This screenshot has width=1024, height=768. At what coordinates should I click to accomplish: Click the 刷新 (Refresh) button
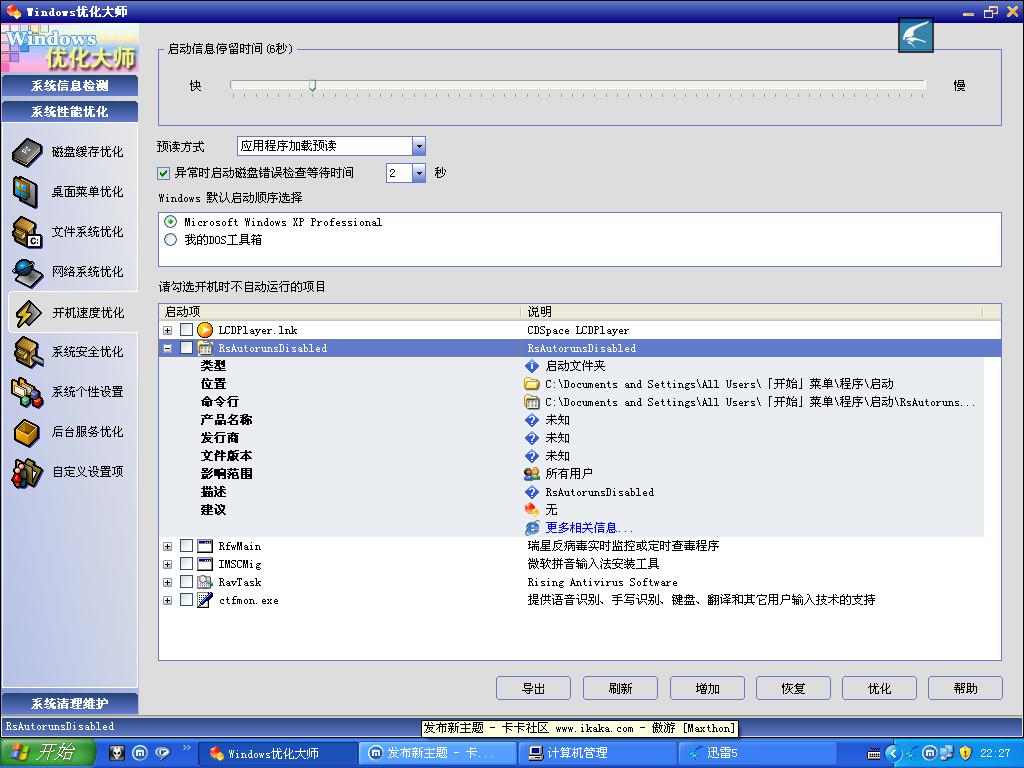click(x=620, y=688)
